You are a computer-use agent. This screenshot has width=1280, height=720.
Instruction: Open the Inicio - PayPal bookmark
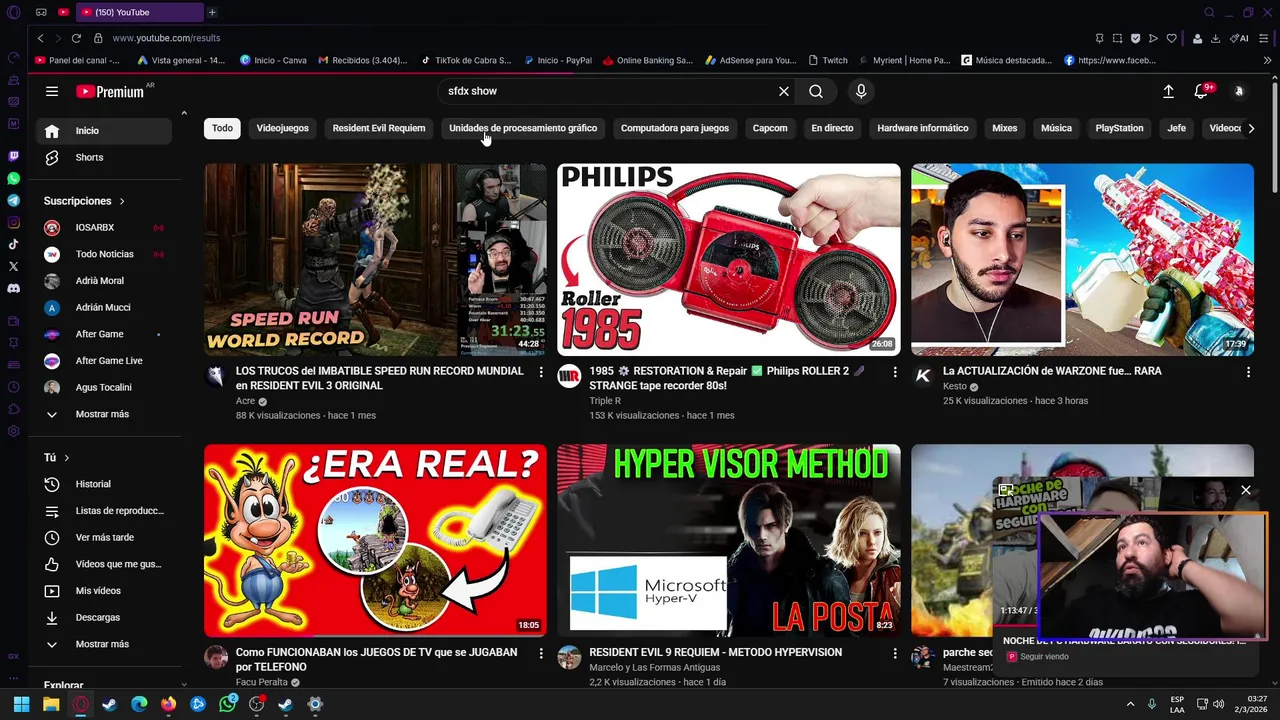[558, 60]
